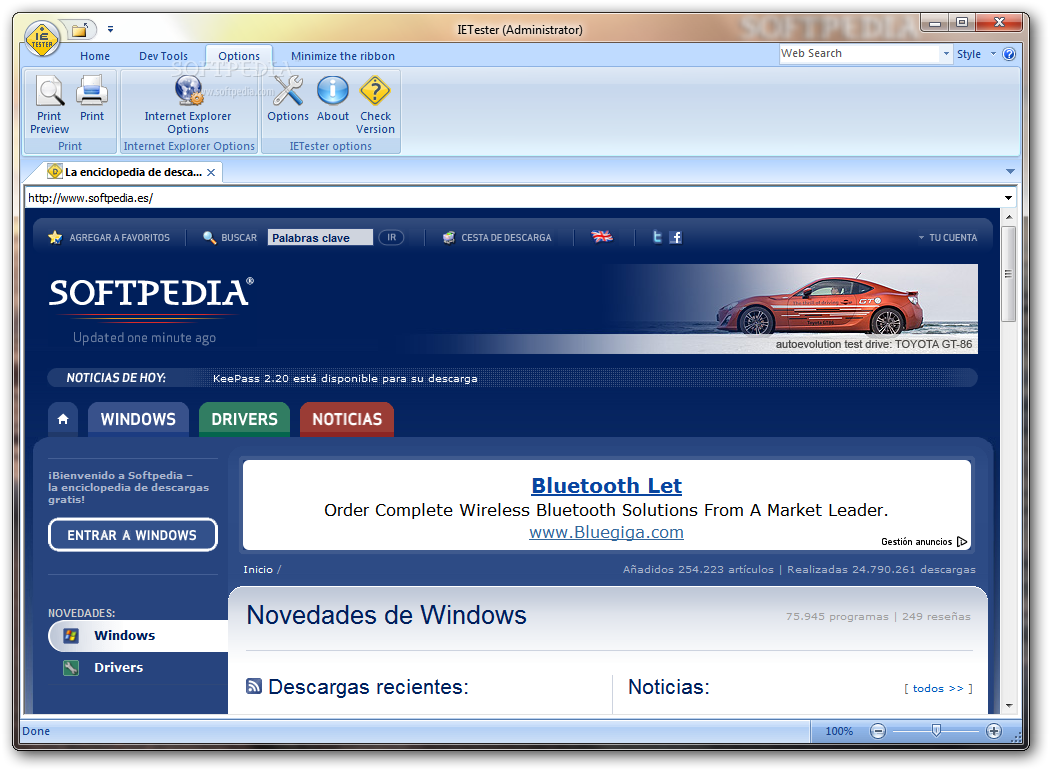
Task: Show the About dialog
Action: [x=333, y=98]
